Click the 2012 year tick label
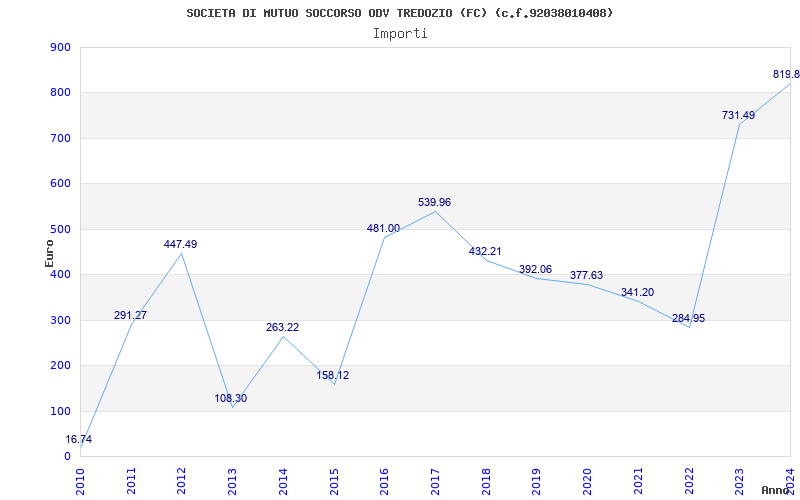The image size is (800, 500). 182,481
